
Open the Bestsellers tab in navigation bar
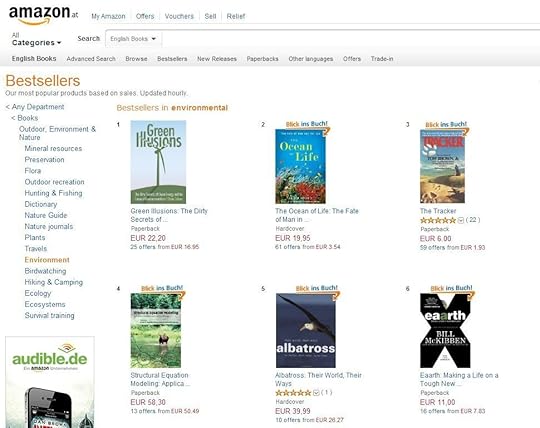coord(172,59)
